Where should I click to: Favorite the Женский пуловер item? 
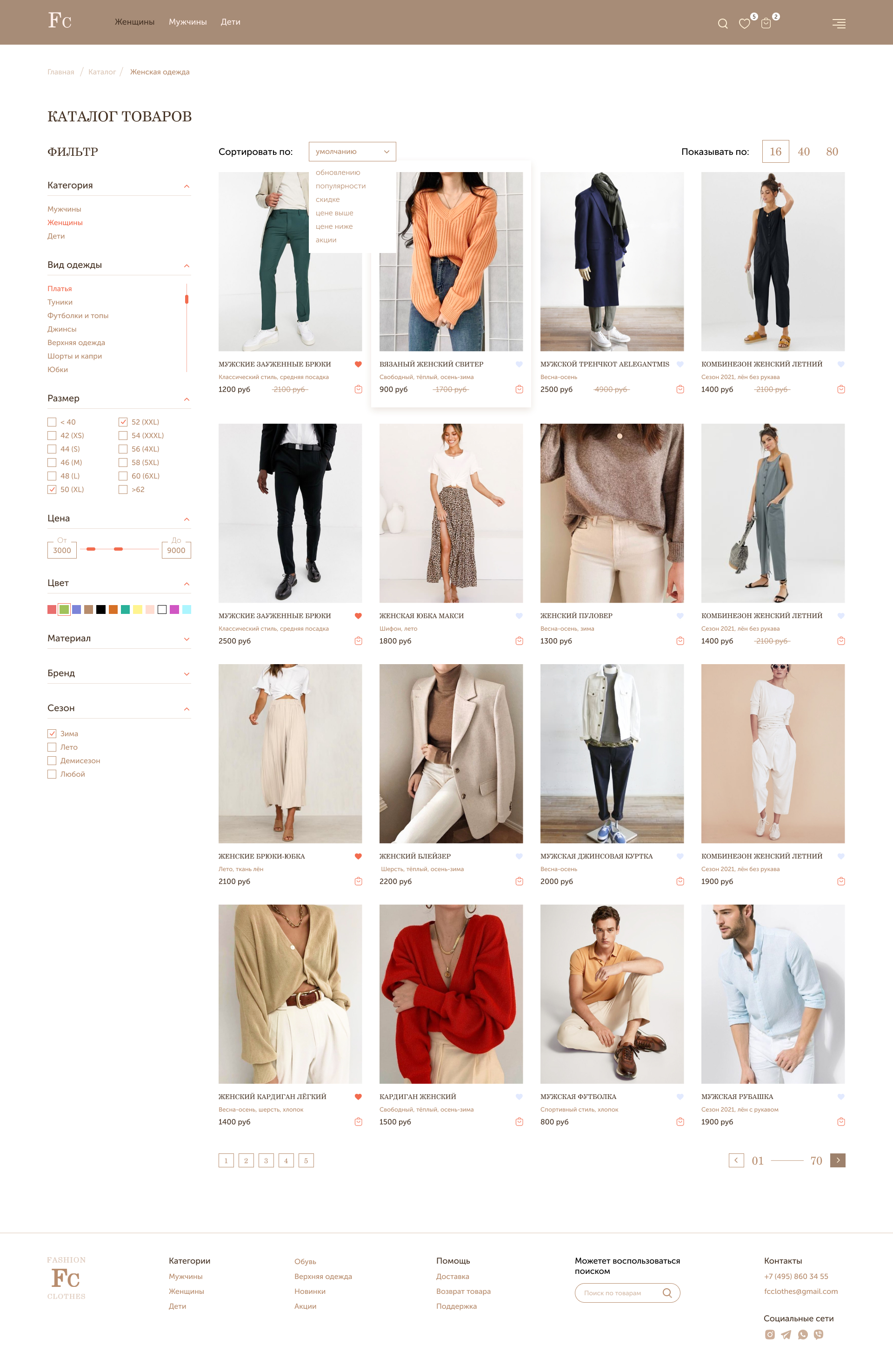point(680,616)
